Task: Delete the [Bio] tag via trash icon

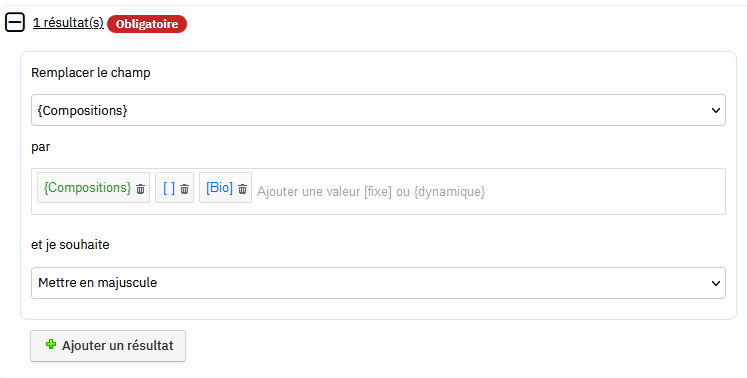Action: coord(242,189)
